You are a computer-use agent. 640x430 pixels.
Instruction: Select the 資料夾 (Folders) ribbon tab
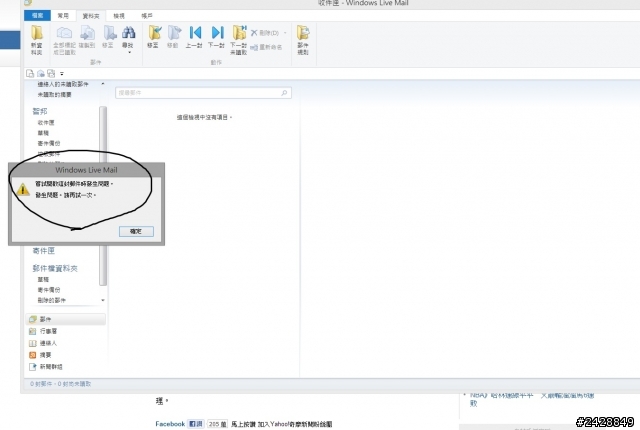pyautogui.click(x=91, y=16)
